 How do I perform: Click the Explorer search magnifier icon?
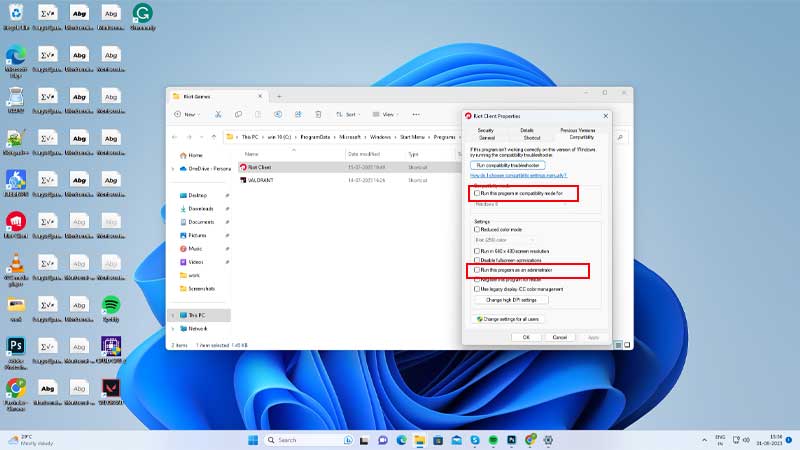coord(620,137)
